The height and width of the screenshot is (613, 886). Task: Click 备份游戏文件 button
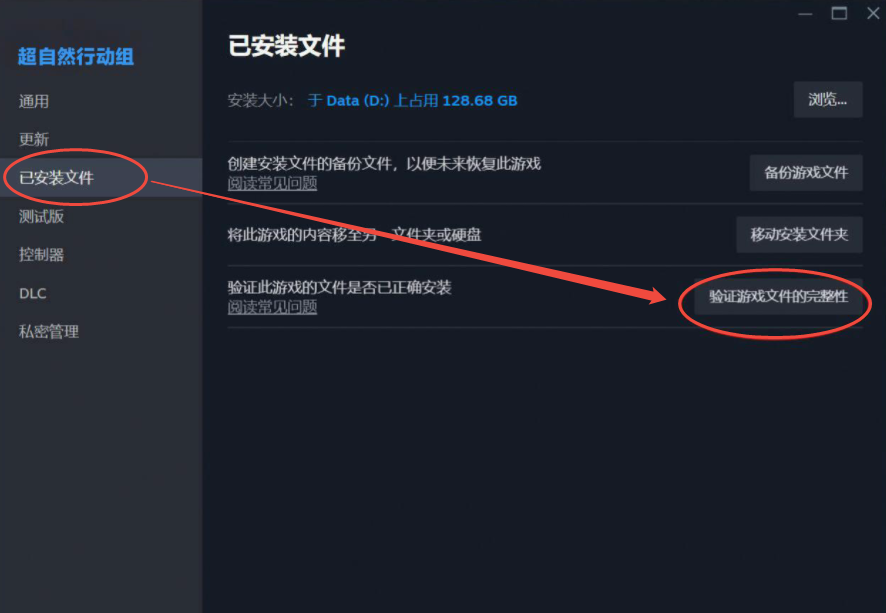tap(806, 172)
